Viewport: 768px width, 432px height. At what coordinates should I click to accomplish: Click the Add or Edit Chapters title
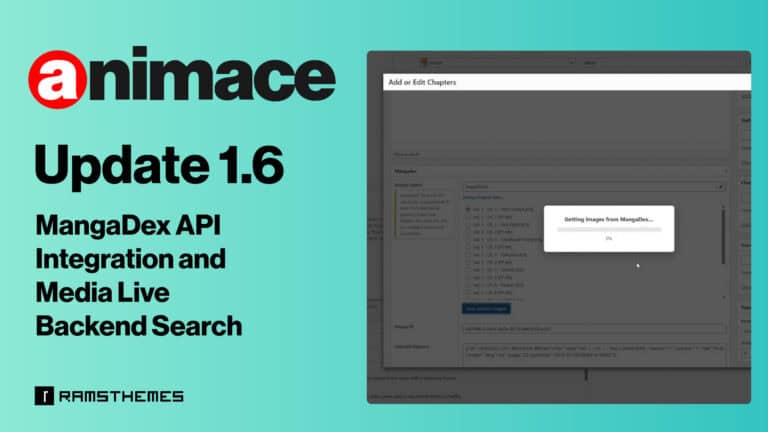(422, 82)
